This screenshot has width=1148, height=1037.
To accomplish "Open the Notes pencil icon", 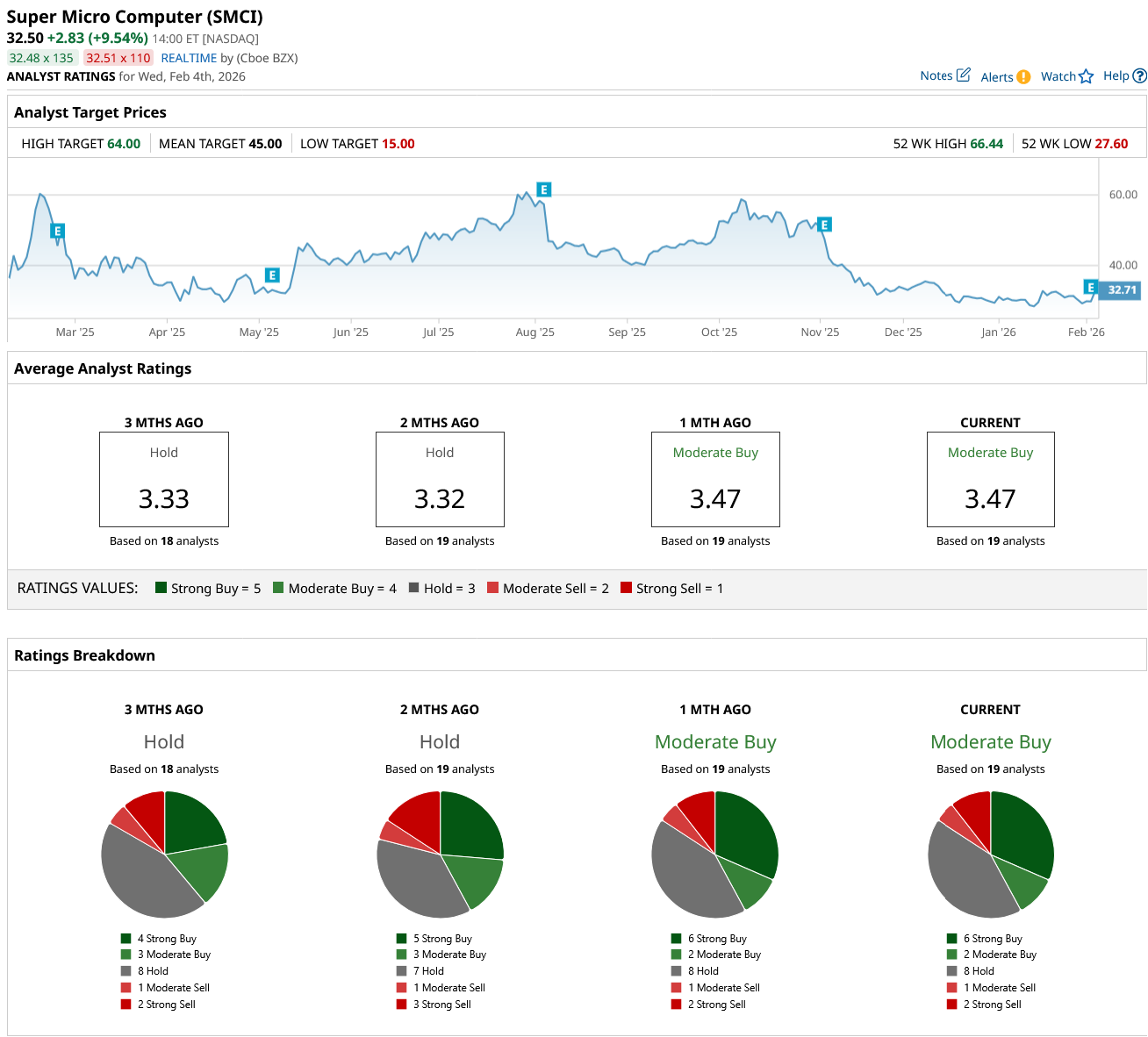I will 963,75.
